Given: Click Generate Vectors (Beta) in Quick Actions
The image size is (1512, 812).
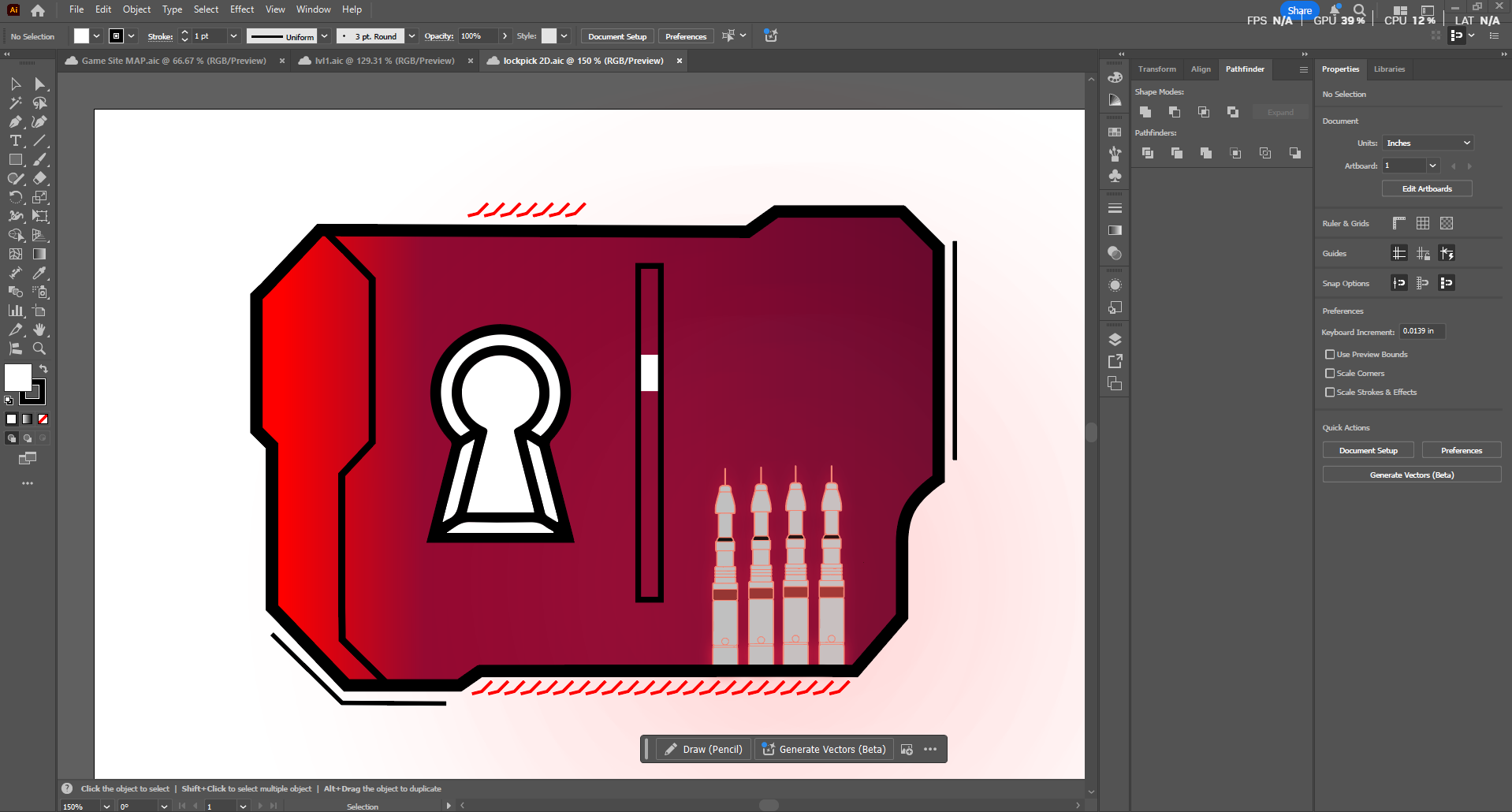Looking at the screenshot, I should point(1411,475).
